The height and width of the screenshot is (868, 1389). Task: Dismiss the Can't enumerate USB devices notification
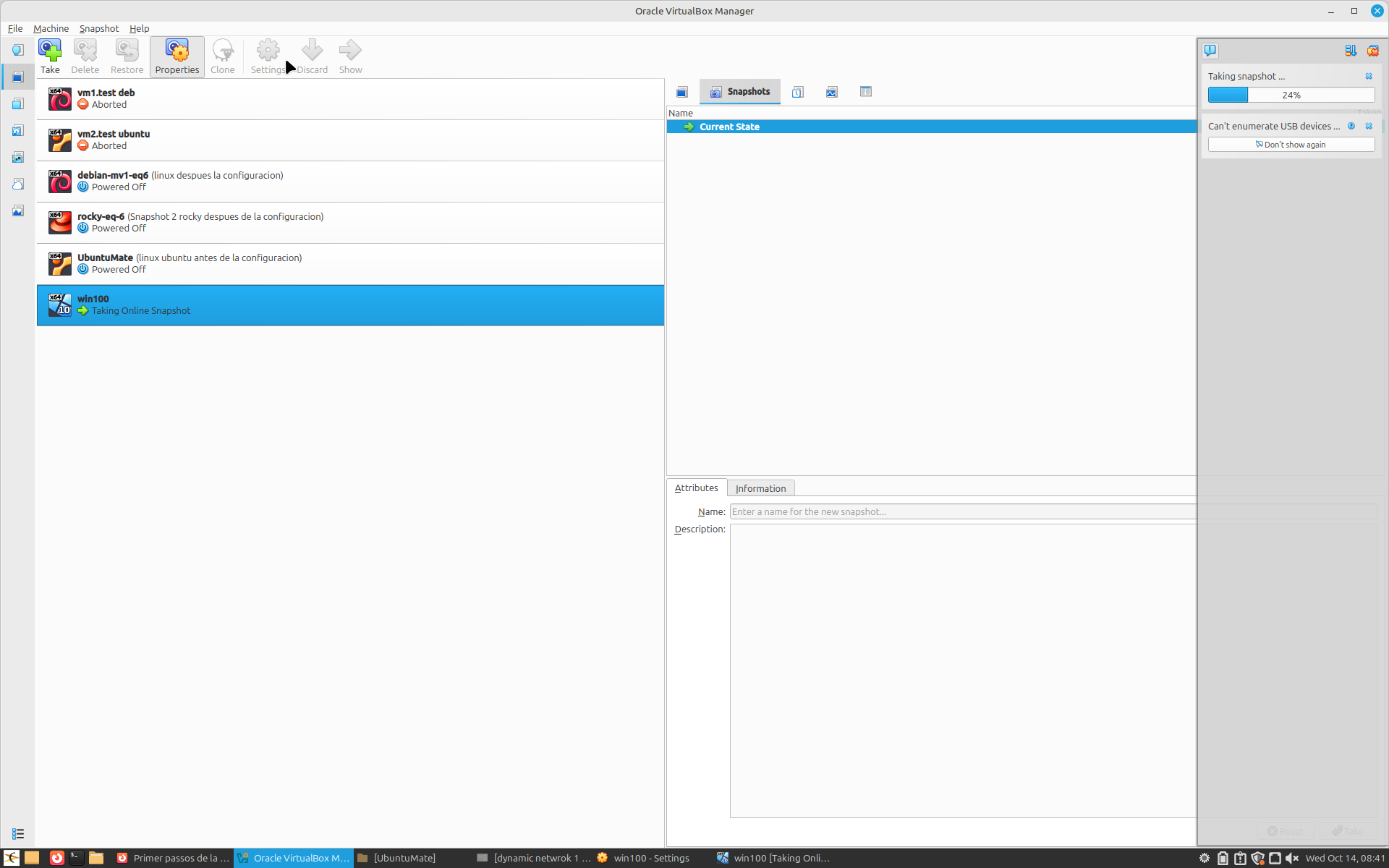point(1369,126)
